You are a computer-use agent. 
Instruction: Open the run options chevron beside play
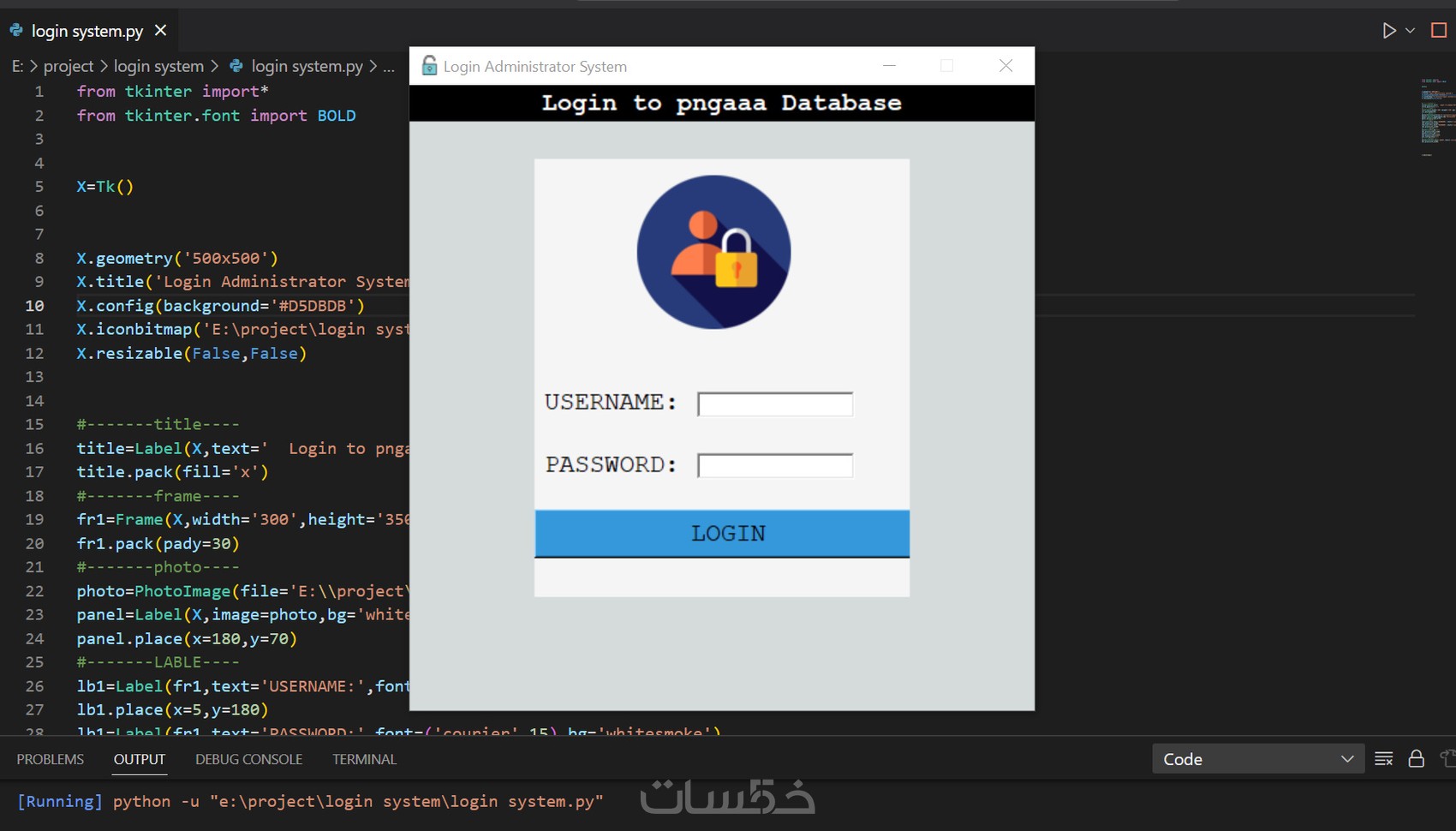click(1410, 31)
